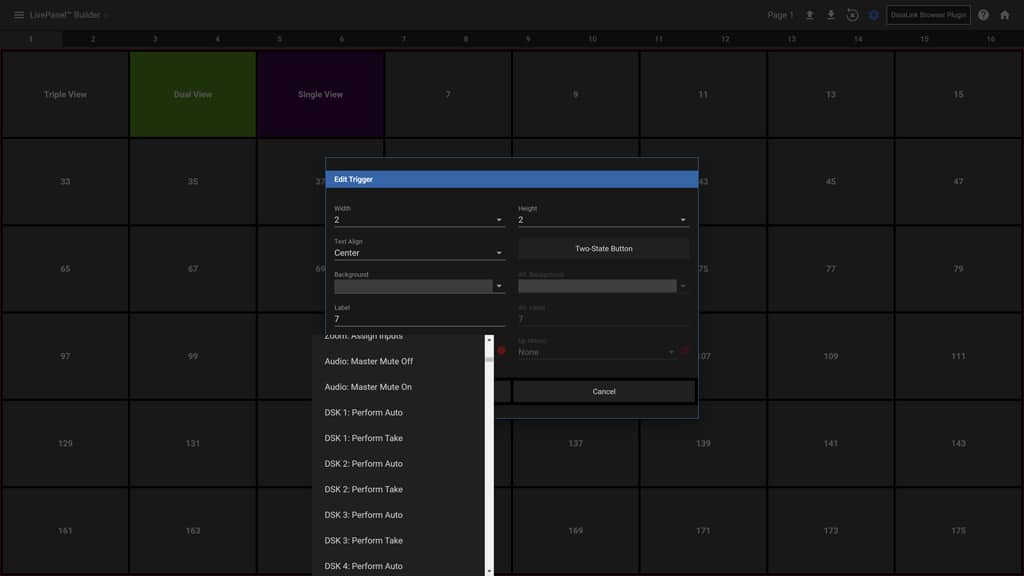This screenshot has height=576, width=1024.
Task: Click the upload arrow icon
Action: click(x=810, y=15)
